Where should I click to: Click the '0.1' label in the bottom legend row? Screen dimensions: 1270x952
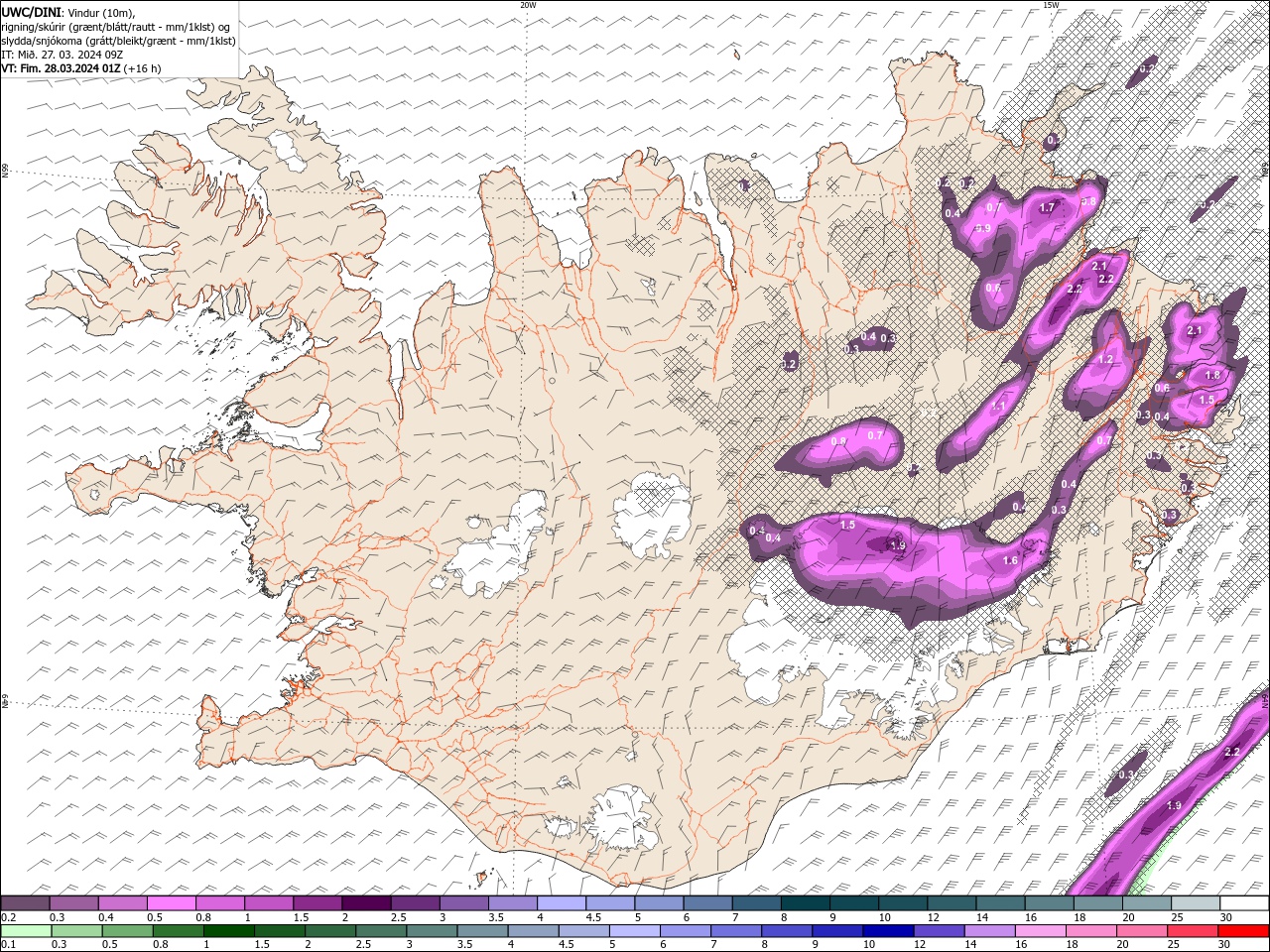coord(8,944)
